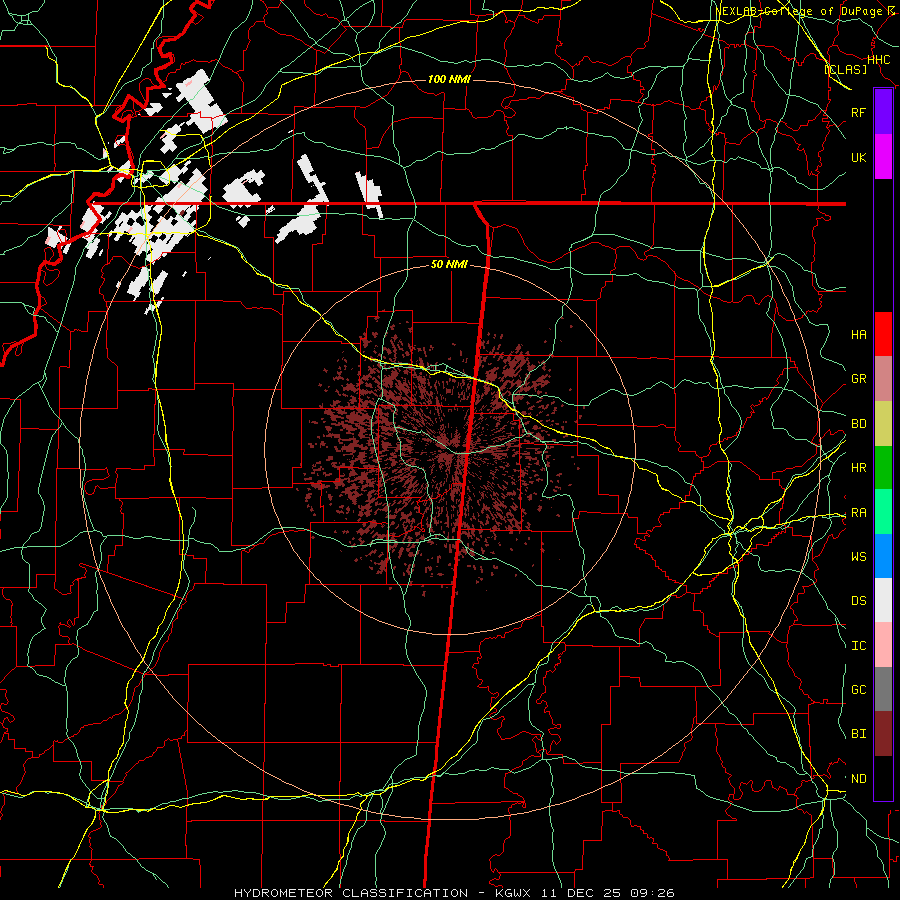Click the HR dark green color swatch
The image size is (900, 900).
tap(883, 468)
